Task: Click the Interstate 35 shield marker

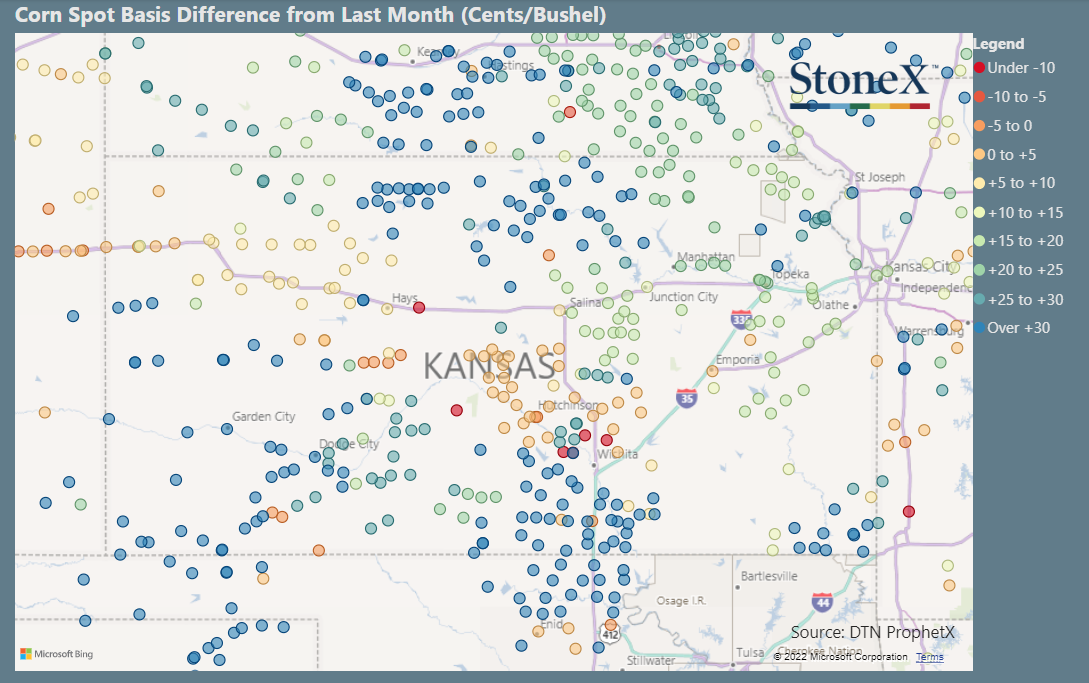Action: pyautogui.click(x=686, y=398)
